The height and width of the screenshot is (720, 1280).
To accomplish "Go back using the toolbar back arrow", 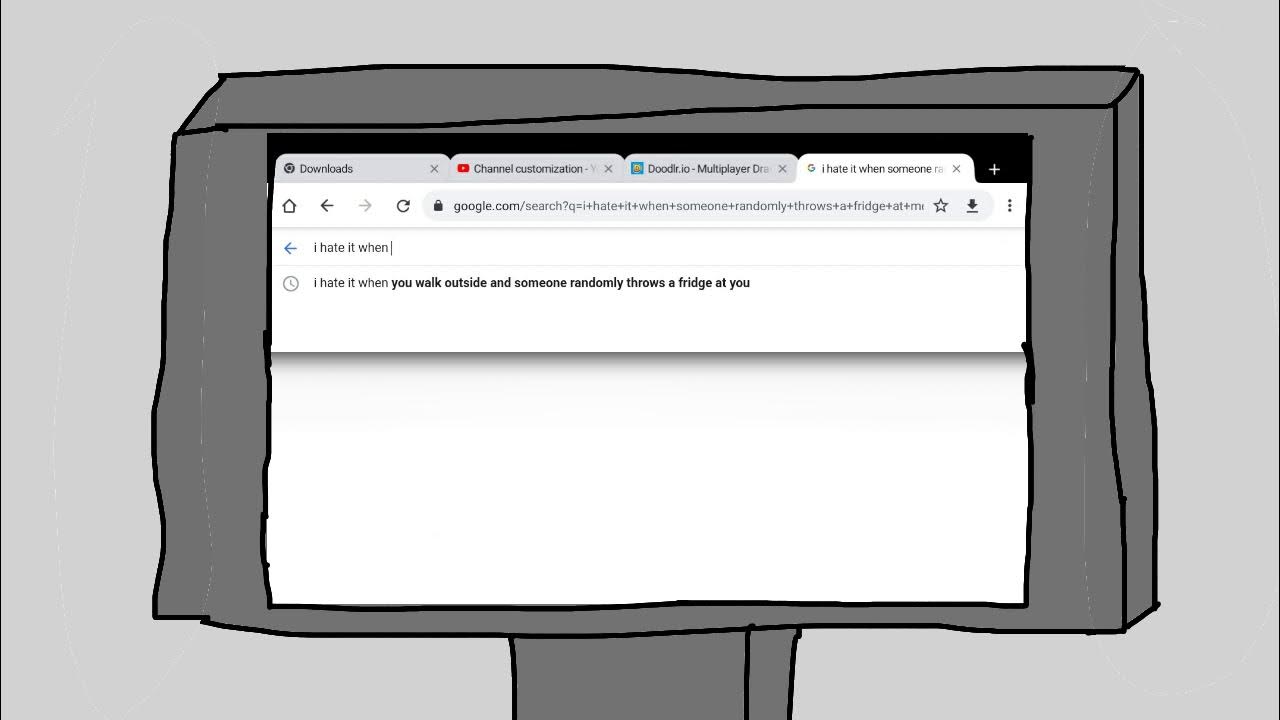I will point(327,206).
